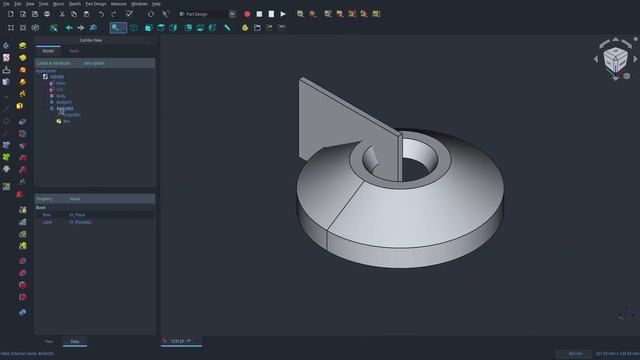
Task: Click the Measure distance ruler icon
Action: (x=227, y=28)
